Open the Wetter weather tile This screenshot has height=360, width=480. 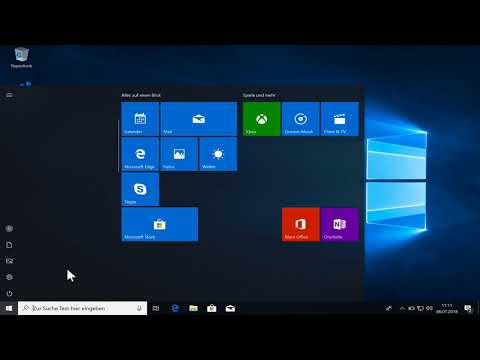coord(218,154)
